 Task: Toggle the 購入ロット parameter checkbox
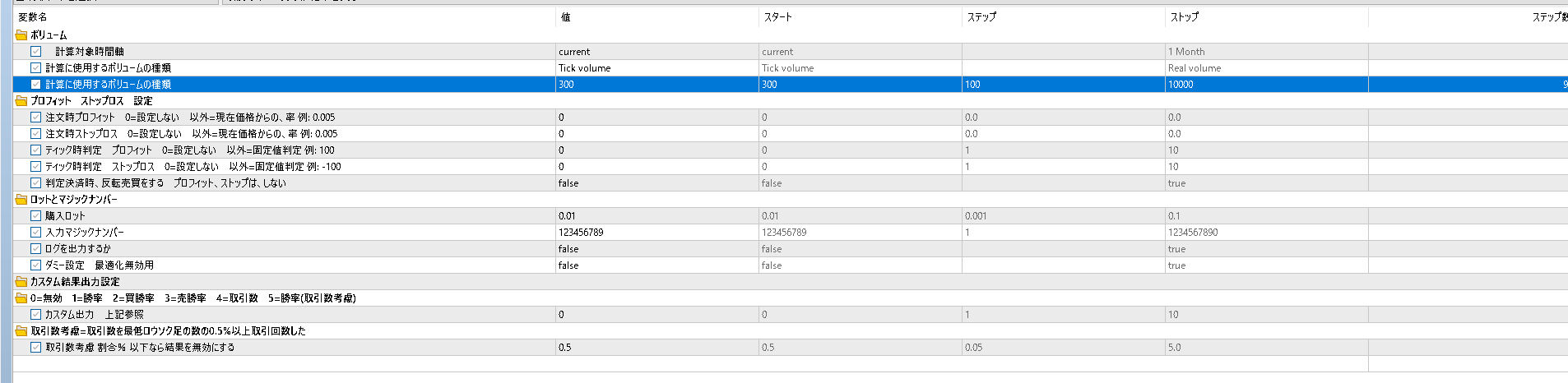[x=36, y=216]
